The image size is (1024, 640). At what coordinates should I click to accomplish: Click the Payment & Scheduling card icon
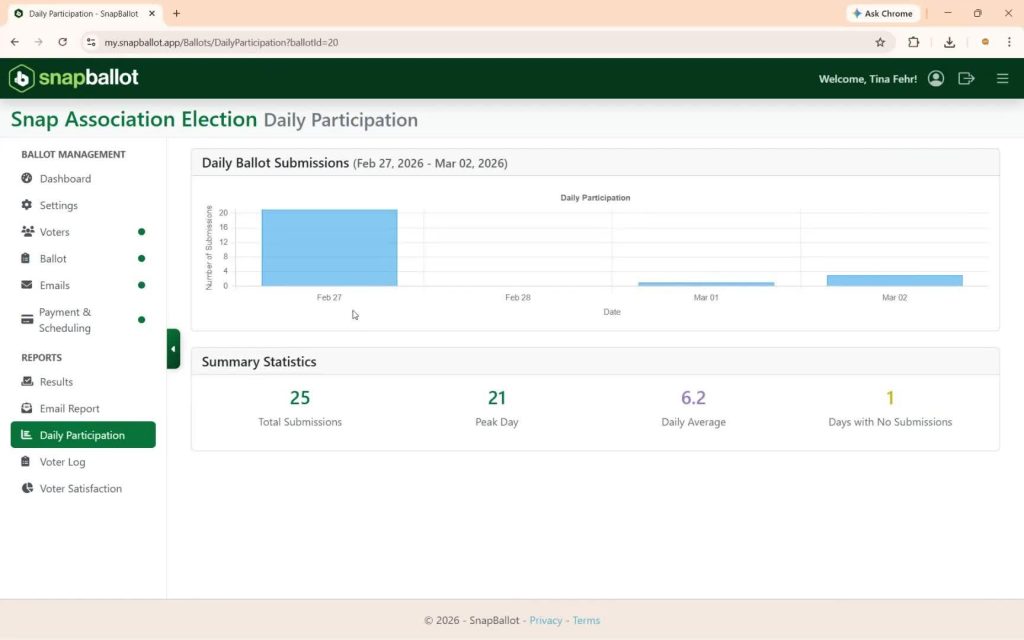coord(27,319)
